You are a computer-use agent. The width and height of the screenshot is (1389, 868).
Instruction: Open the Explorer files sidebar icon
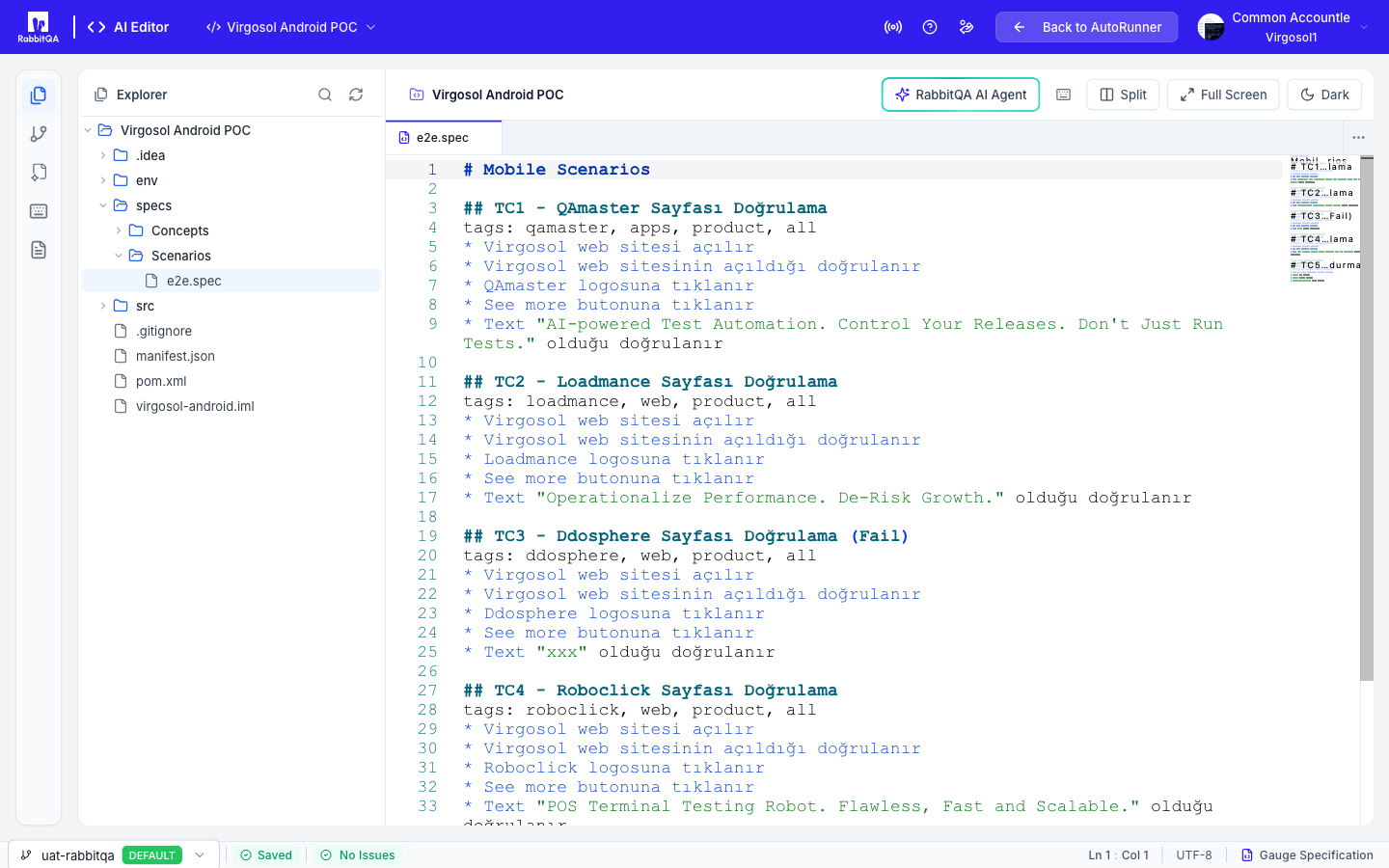coord(39,95)
